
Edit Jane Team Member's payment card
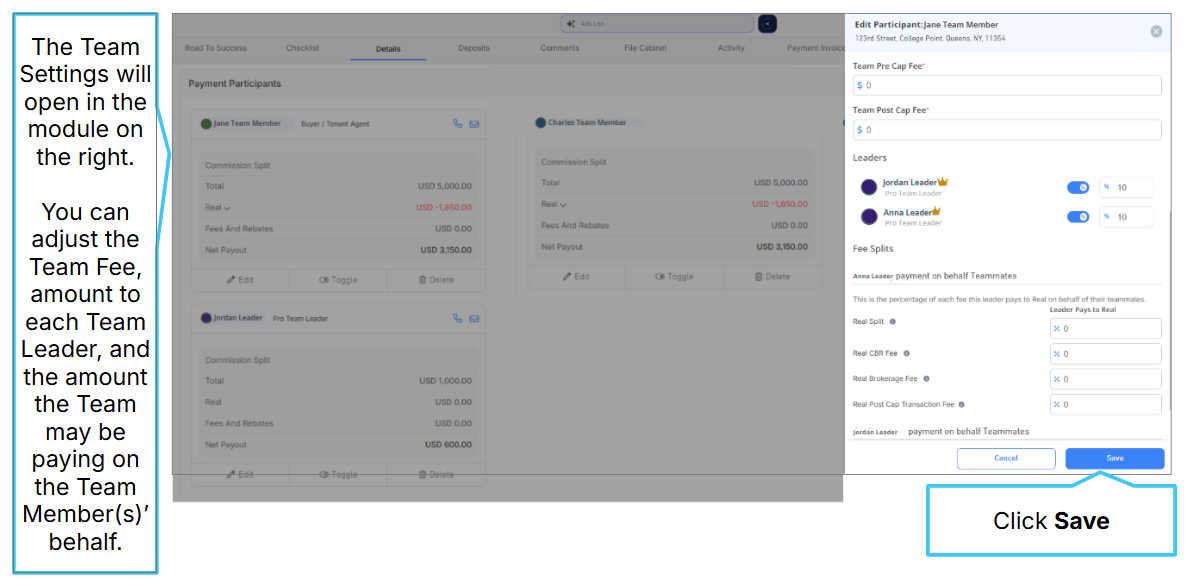[x=240, y=280]
